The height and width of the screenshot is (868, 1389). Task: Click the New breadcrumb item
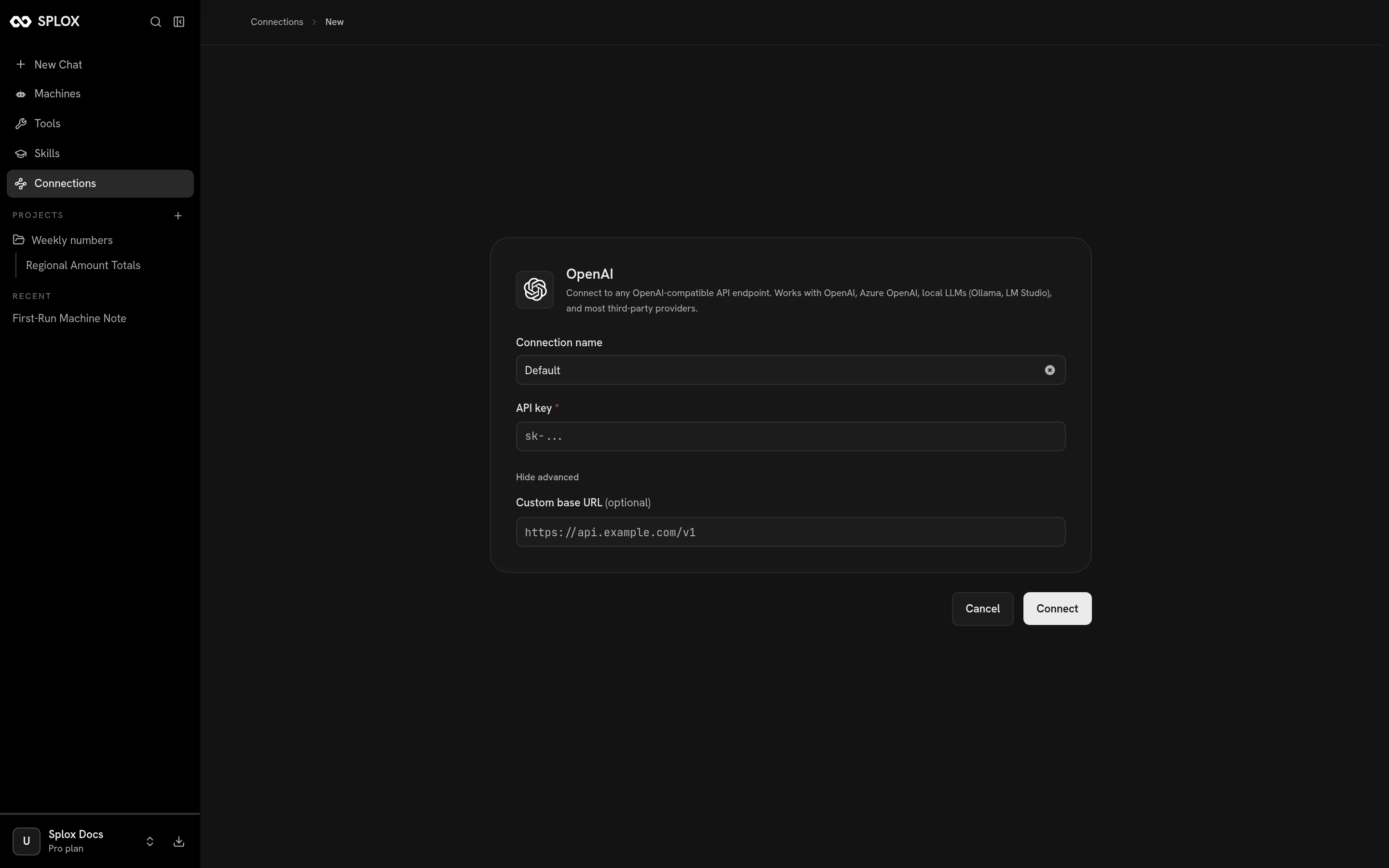(335, 22)
